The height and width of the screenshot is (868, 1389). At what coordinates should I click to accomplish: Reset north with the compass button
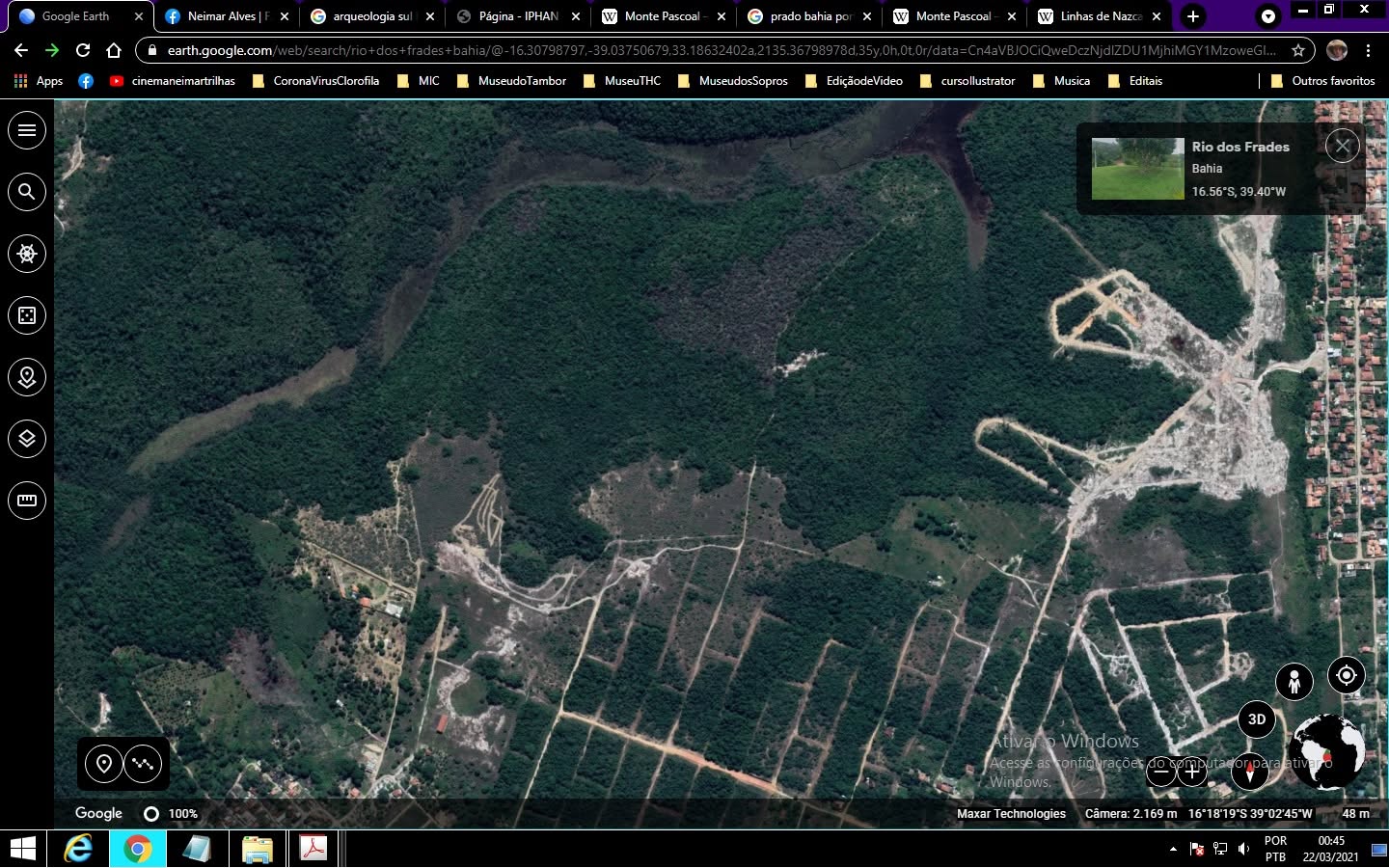coord(1250,772)
